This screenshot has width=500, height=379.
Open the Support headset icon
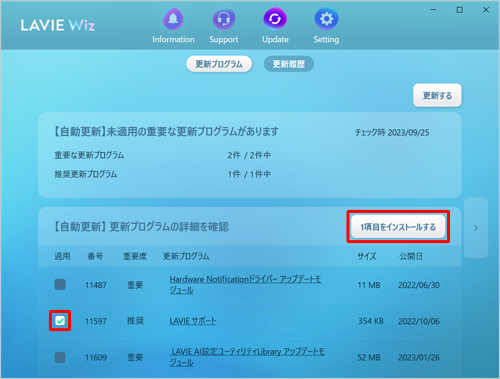(x=224, y=19)
